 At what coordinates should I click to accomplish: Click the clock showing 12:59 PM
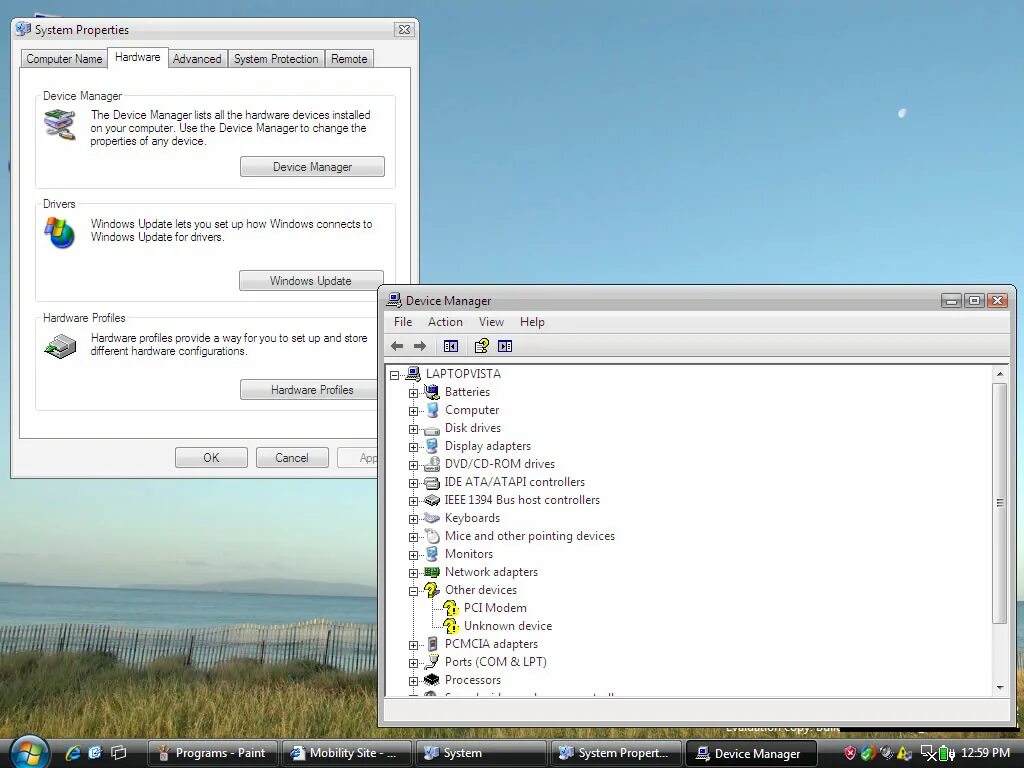[x=985, y=753]
